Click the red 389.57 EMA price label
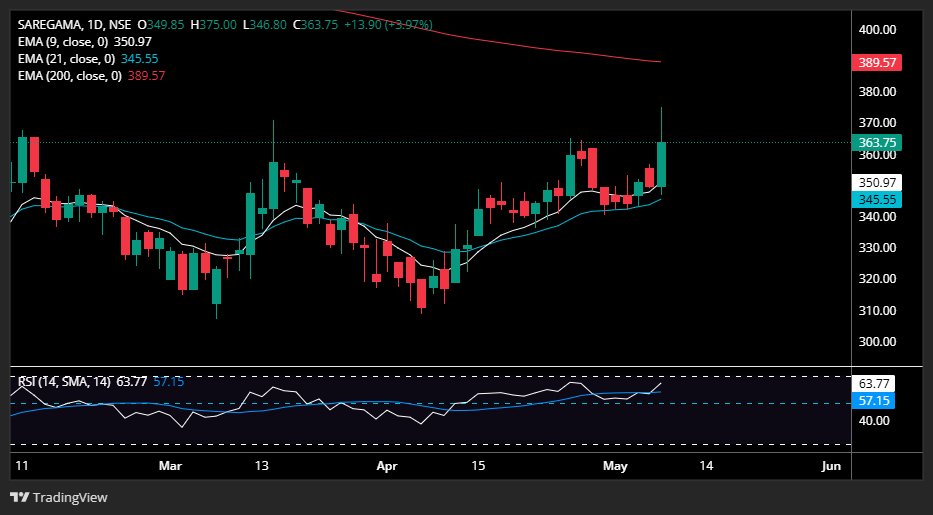The height and width of the screenshot is (515, 933). (876, 62)
